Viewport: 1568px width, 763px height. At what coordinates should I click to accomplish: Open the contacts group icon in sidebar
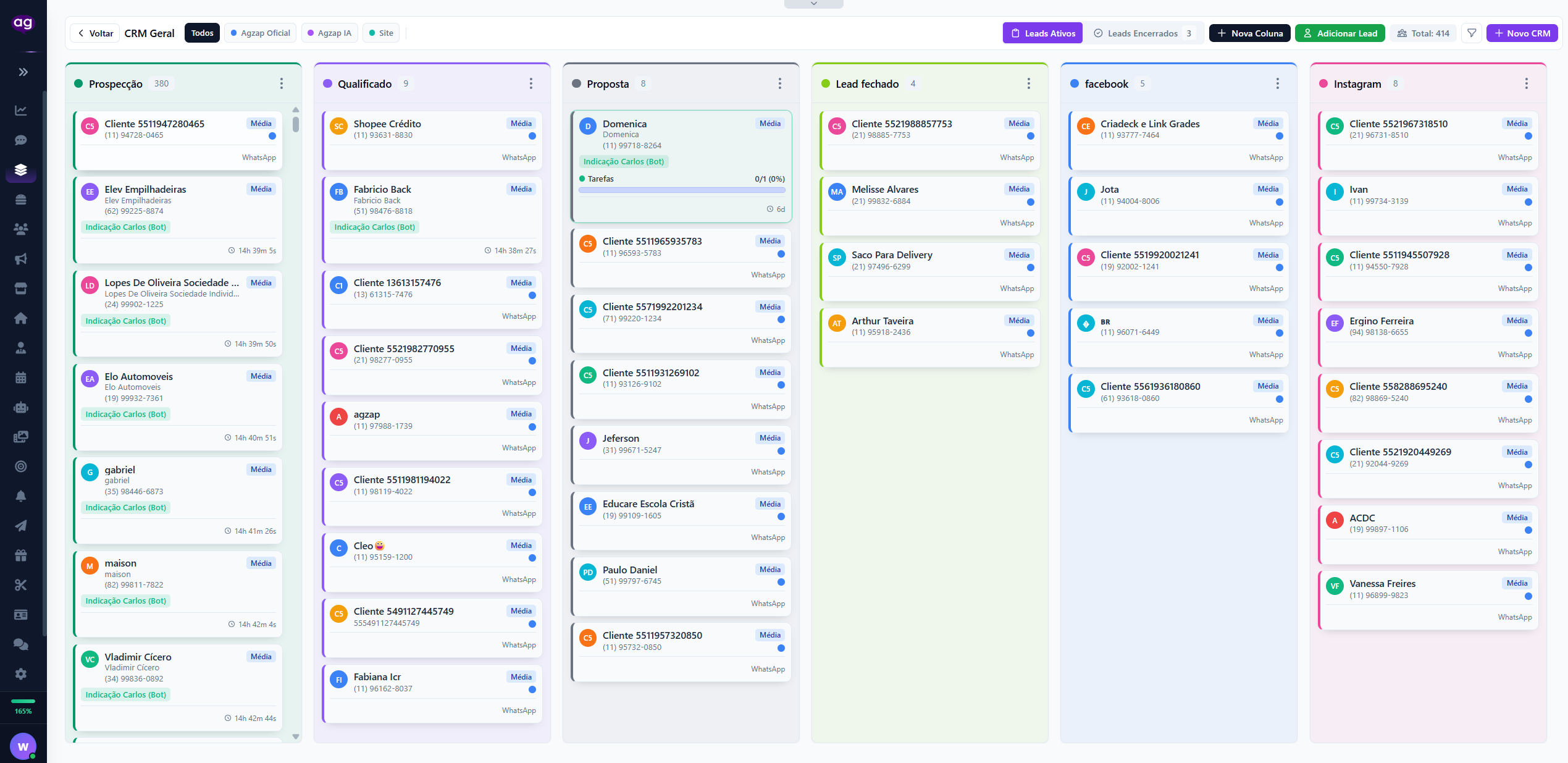tap(21, 229)
